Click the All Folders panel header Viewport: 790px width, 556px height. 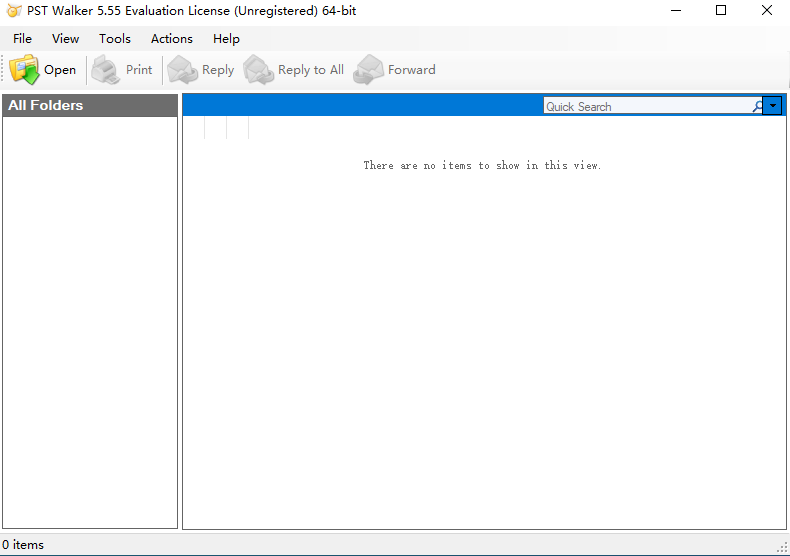pyautogui.click(x=90, y=105)
